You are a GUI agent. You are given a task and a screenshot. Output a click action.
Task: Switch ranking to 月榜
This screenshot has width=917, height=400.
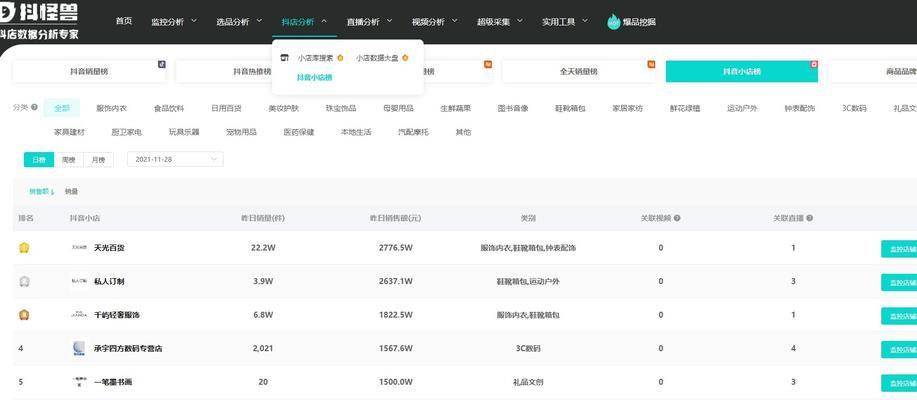click(x=98, y=159)
